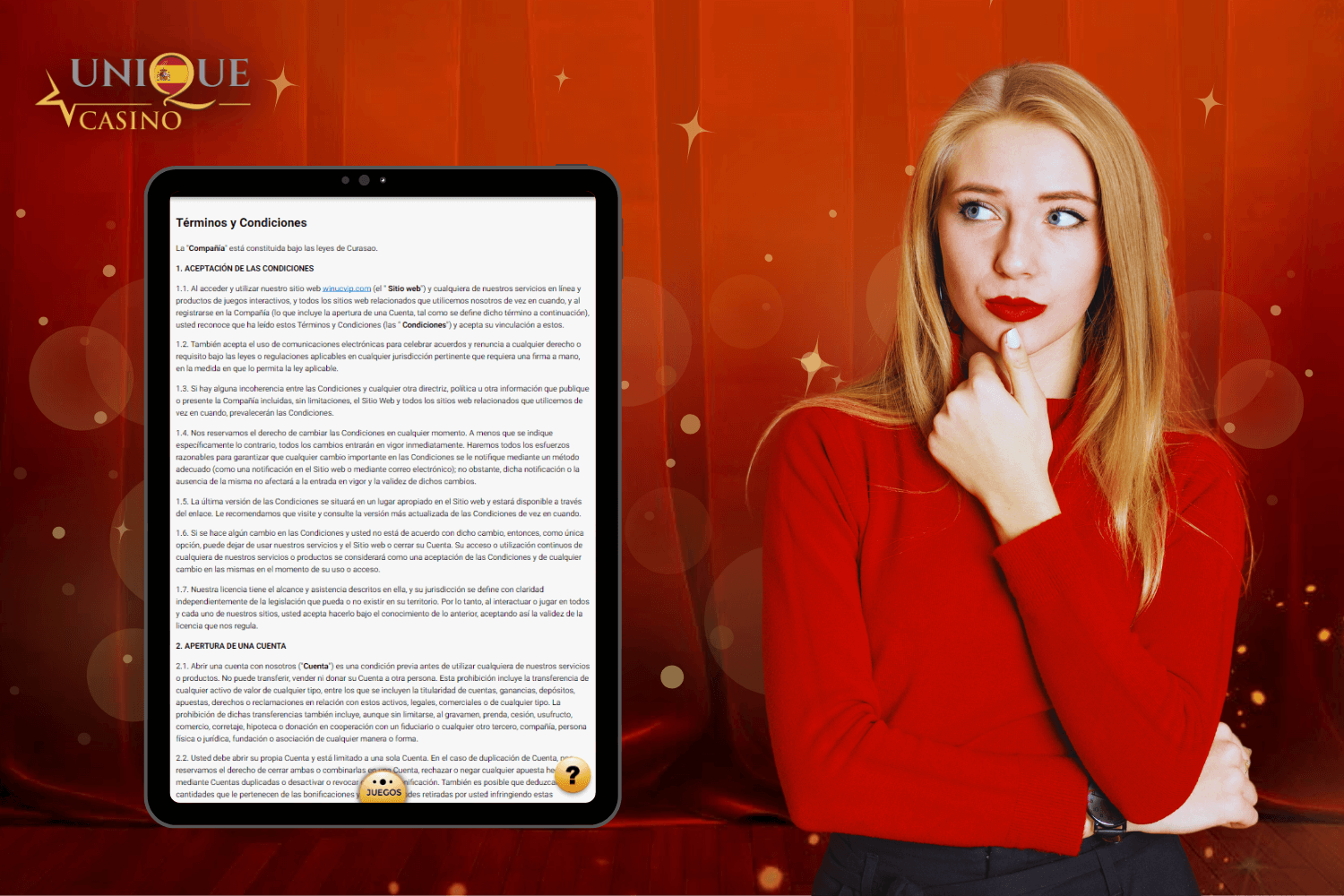Click the bold term Sitio web in clause 1.1
Image resolution: width=1344 pixels, height=896 pixels.
[x=404, y=289]
